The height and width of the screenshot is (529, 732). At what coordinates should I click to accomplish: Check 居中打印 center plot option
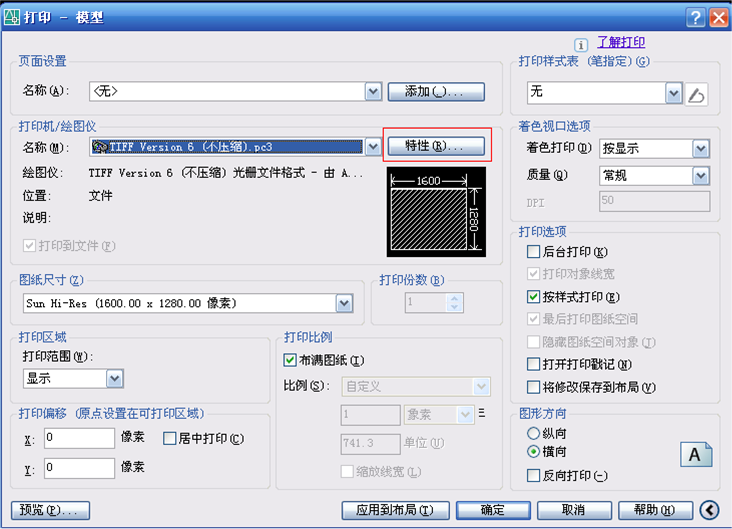pos(169,438)
